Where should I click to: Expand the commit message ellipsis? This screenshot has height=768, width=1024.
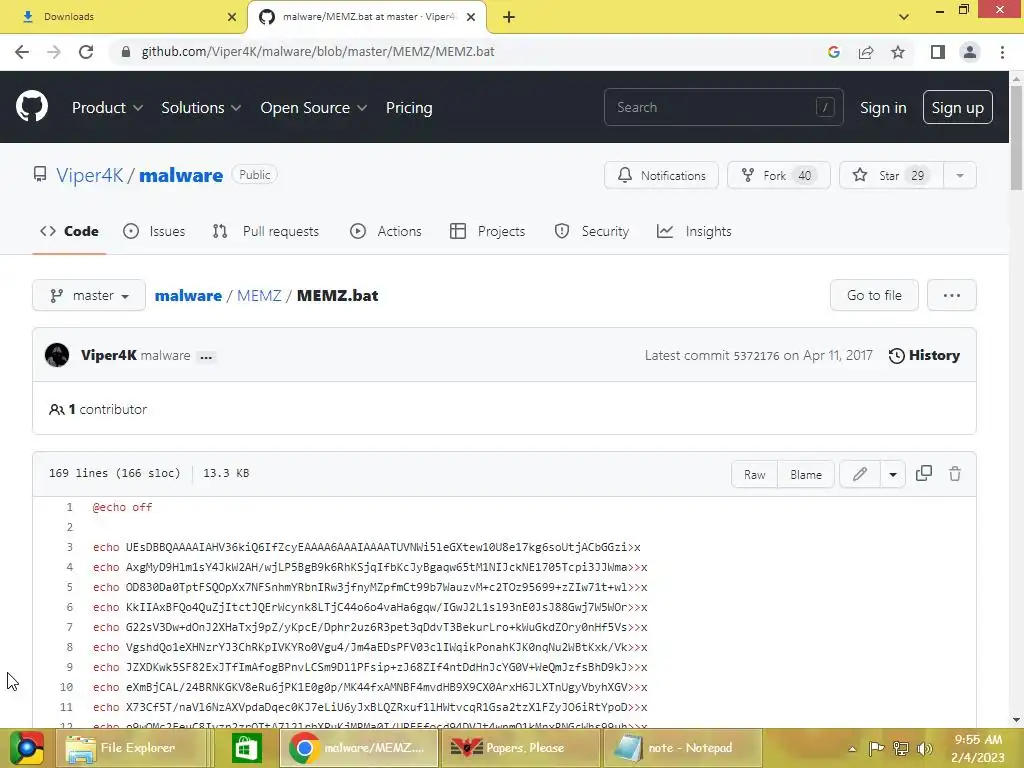click(206, 357)
